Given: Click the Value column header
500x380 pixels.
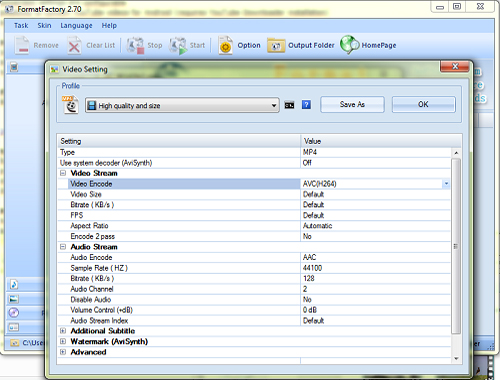Looking at the screenshot, I should point(381,141).
